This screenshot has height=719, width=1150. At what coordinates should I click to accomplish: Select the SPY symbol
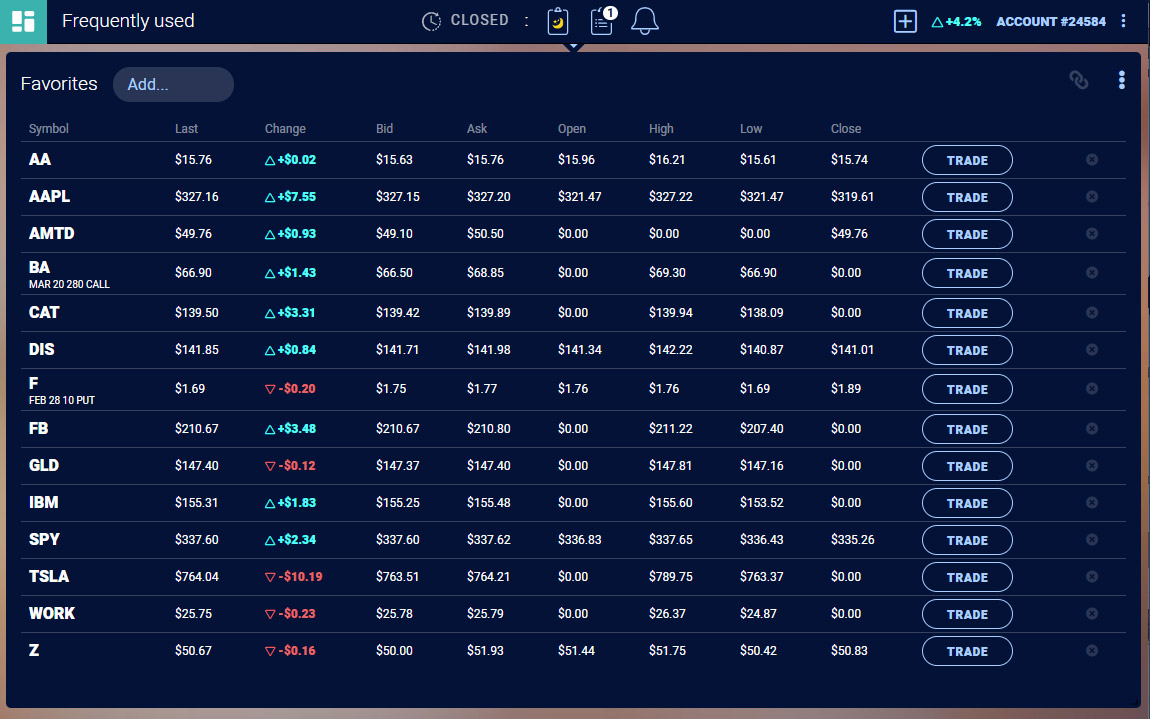[x=44, y=539]
